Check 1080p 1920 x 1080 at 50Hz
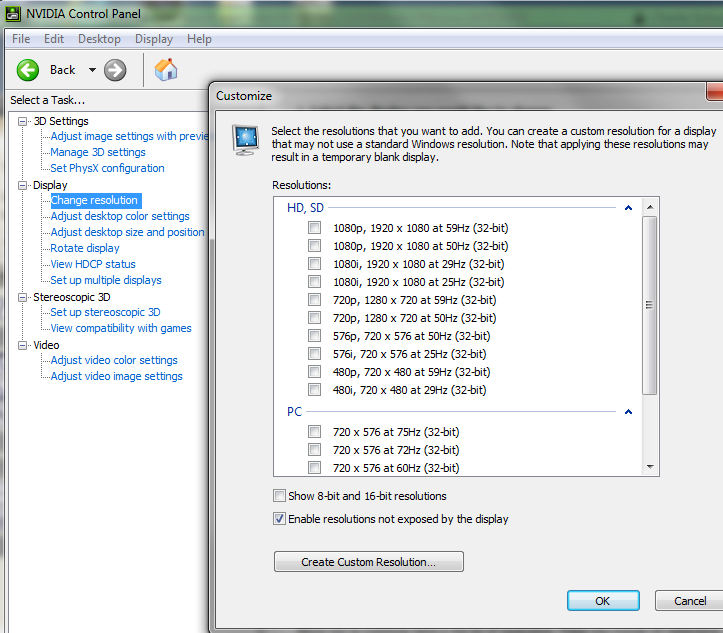This screenshot has width=723, height=633. tap(314, 246)
